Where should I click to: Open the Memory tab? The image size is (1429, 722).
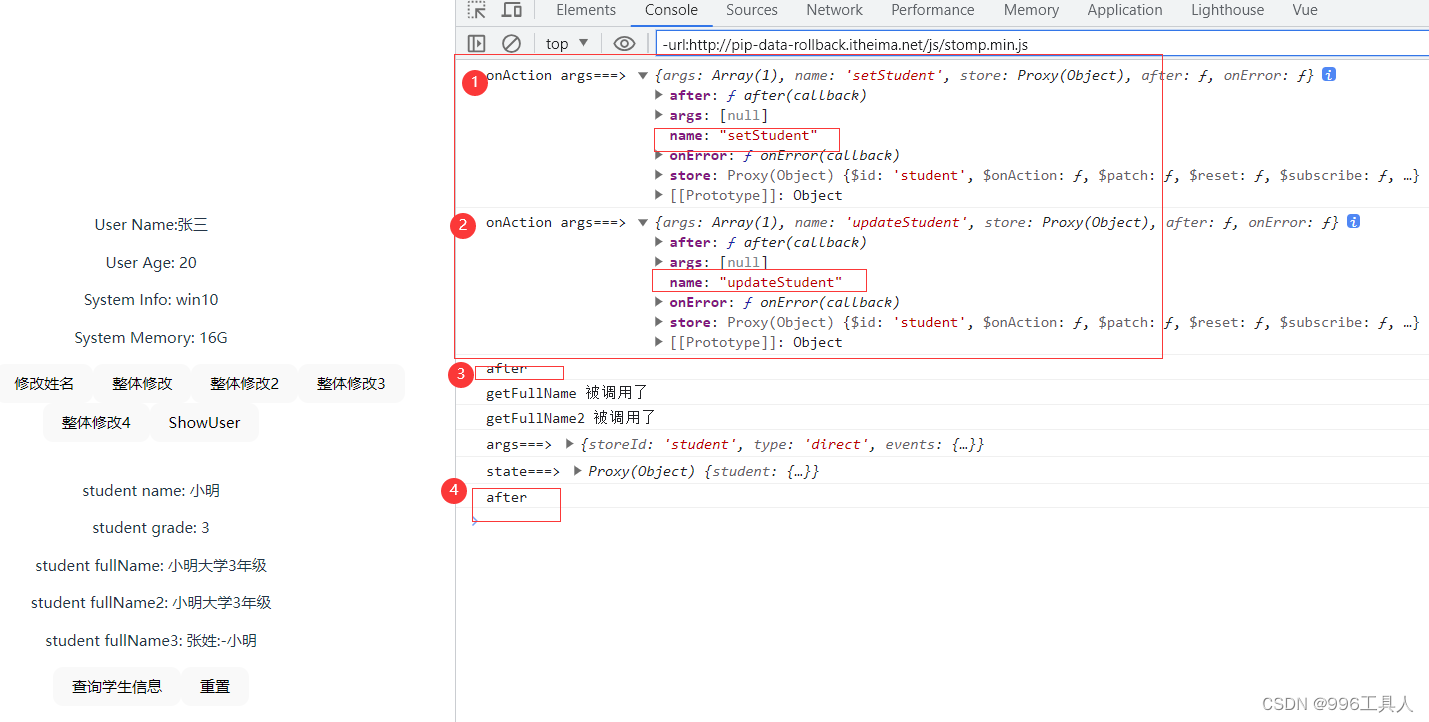click(x=1031, y=10)
